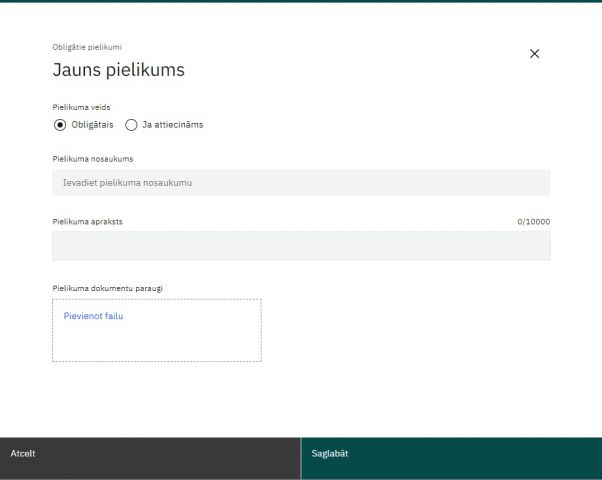Image resolution: width=602 pixels, height=480 pixels.
Task: Click the 0/10000 character counter
Action: pyautogui.click(x=533, y=222)
